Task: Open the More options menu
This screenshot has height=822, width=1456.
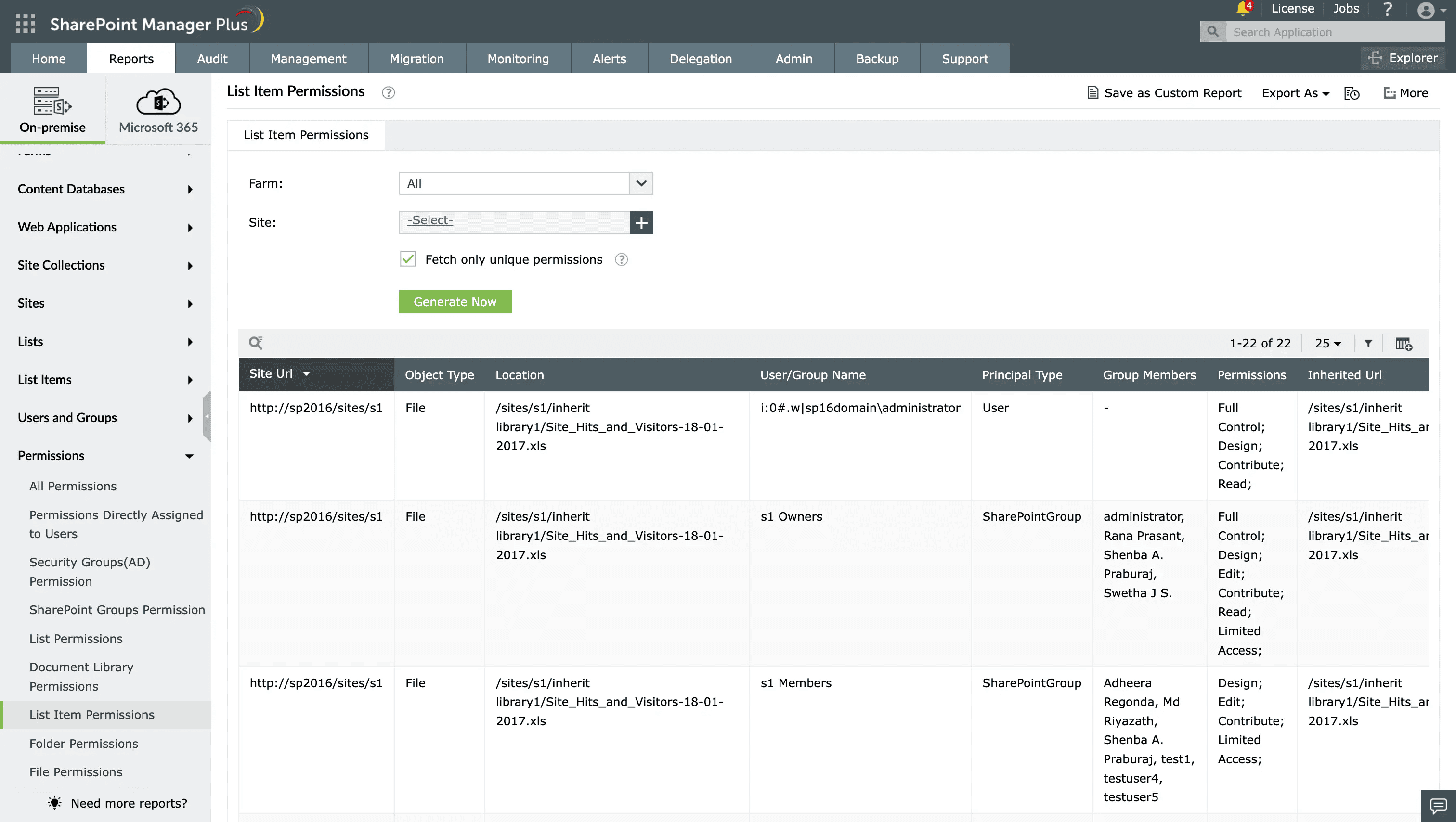Action: [1406, 93]
